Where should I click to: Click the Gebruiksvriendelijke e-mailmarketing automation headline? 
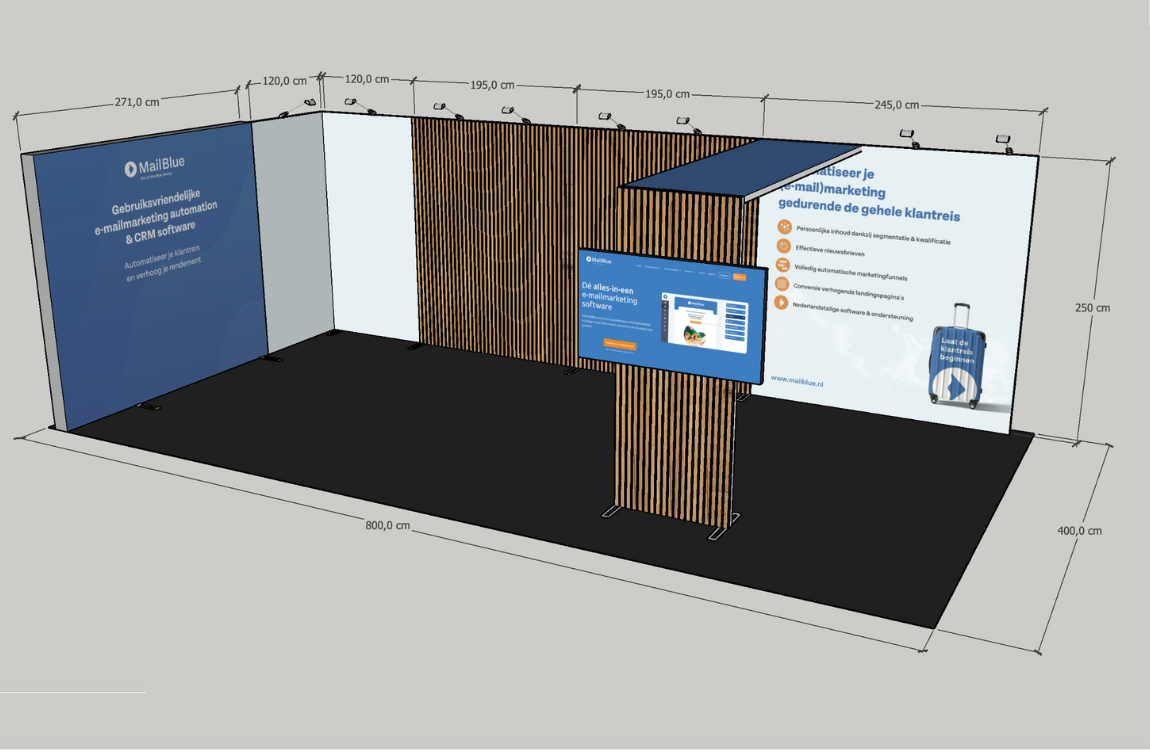point(155,216)
